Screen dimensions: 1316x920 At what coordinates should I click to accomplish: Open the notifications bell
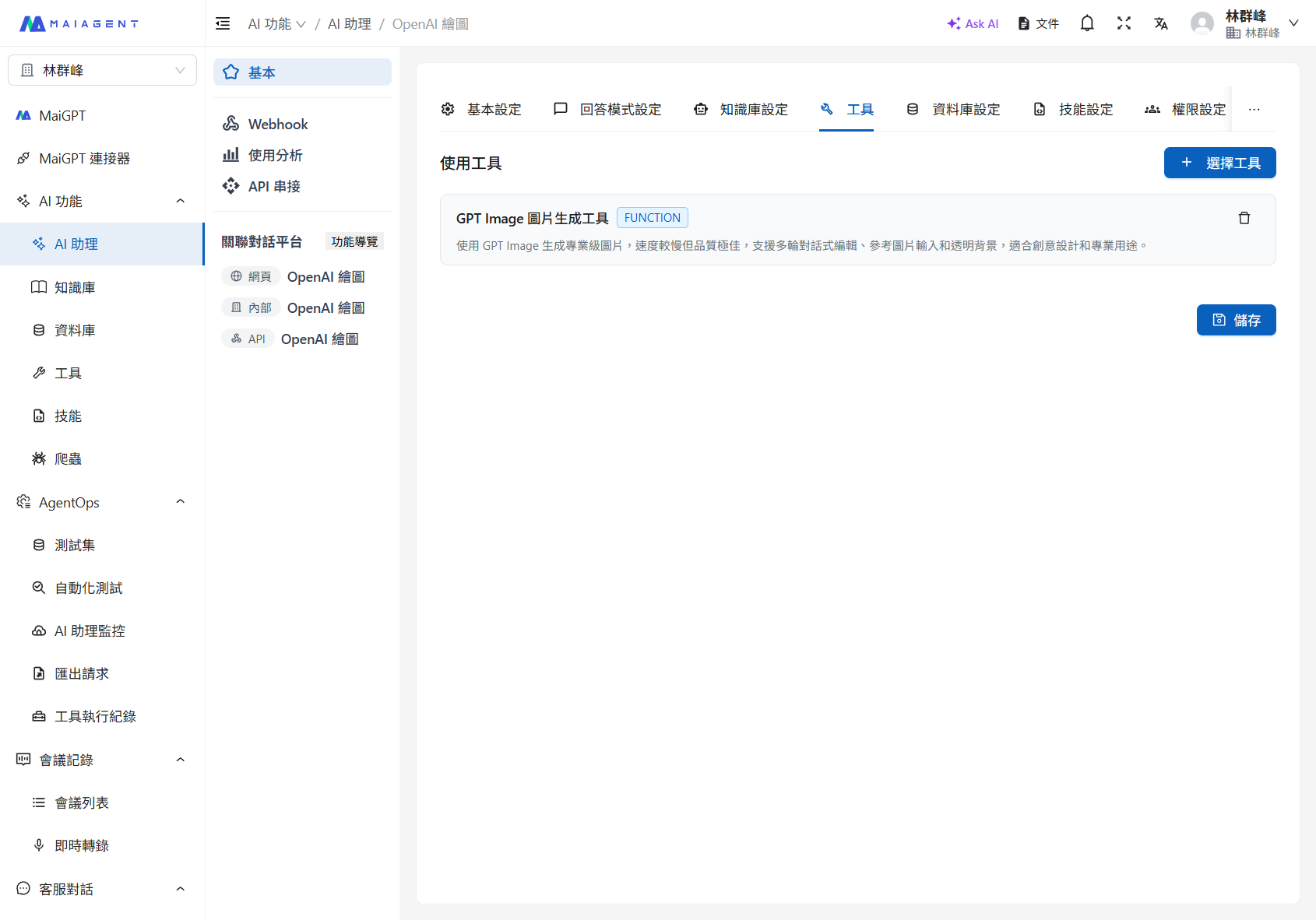[1086, 23]
